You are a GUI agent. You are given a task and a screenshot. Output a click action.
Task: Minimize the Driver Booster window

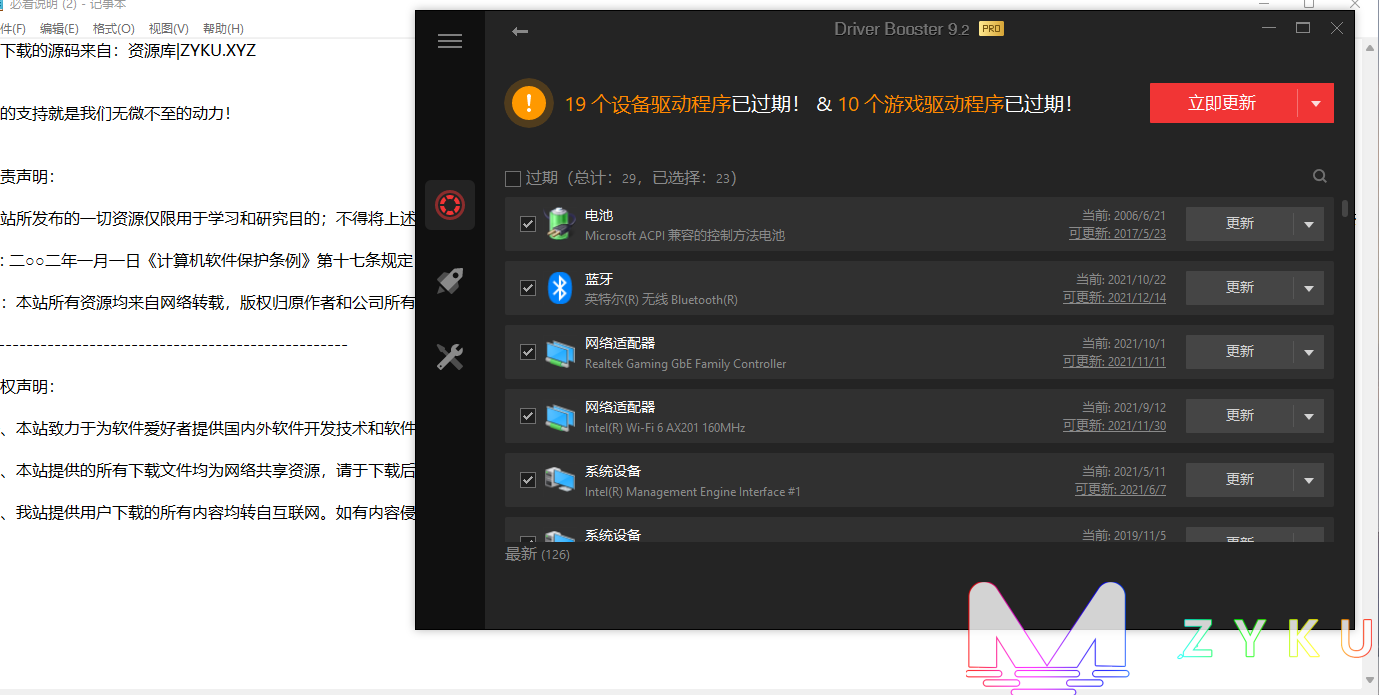click(x=1269, y=29)
